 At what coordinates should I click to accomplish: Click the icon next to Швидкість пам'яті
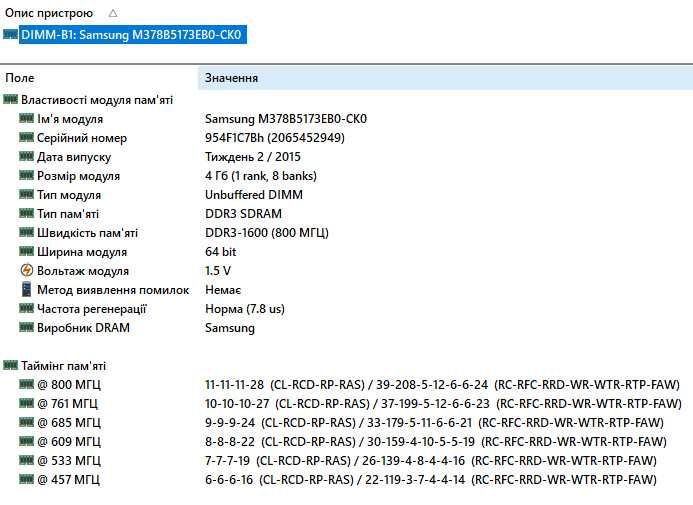(x=27, y=232)
